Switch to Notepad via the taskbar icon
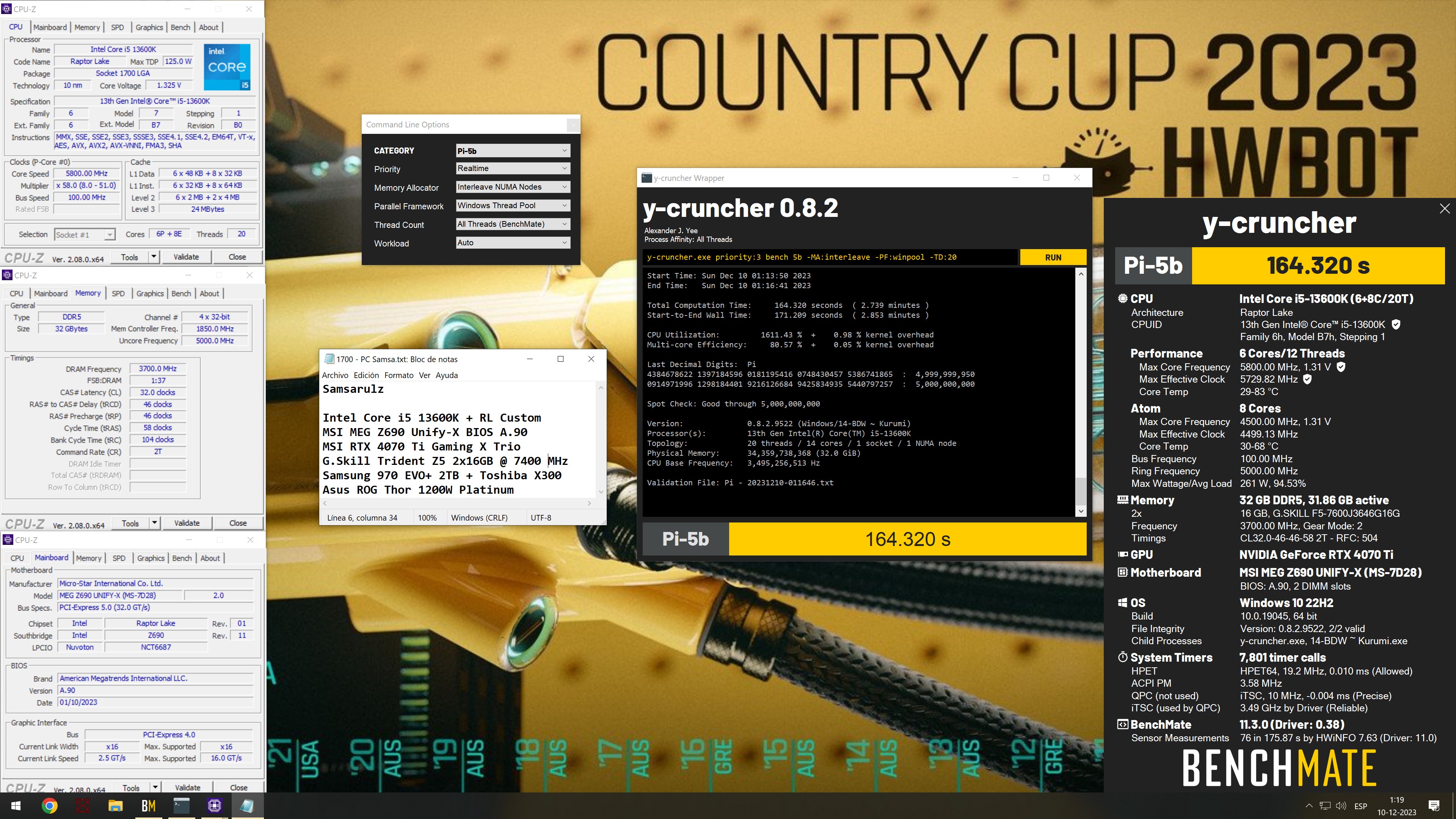The image size is (1456, 819). point(247,805)
